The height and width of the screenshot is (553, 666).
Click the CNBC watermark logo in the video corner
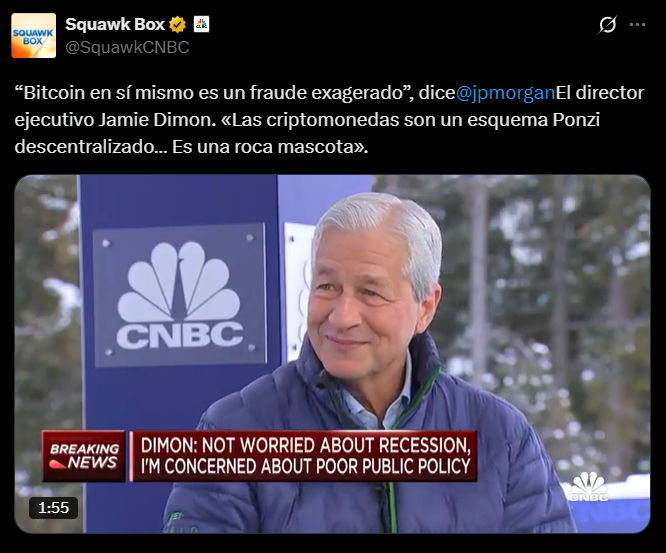pyautogui.click(x=589, y=487)
